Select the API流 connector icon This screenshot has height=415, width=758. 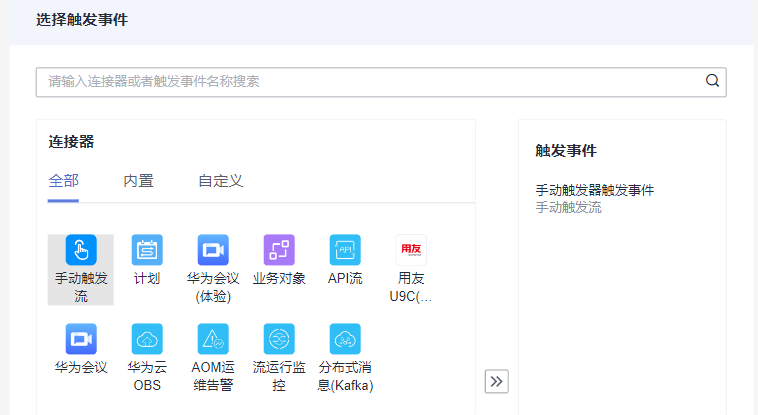click(x=345, y=250)
